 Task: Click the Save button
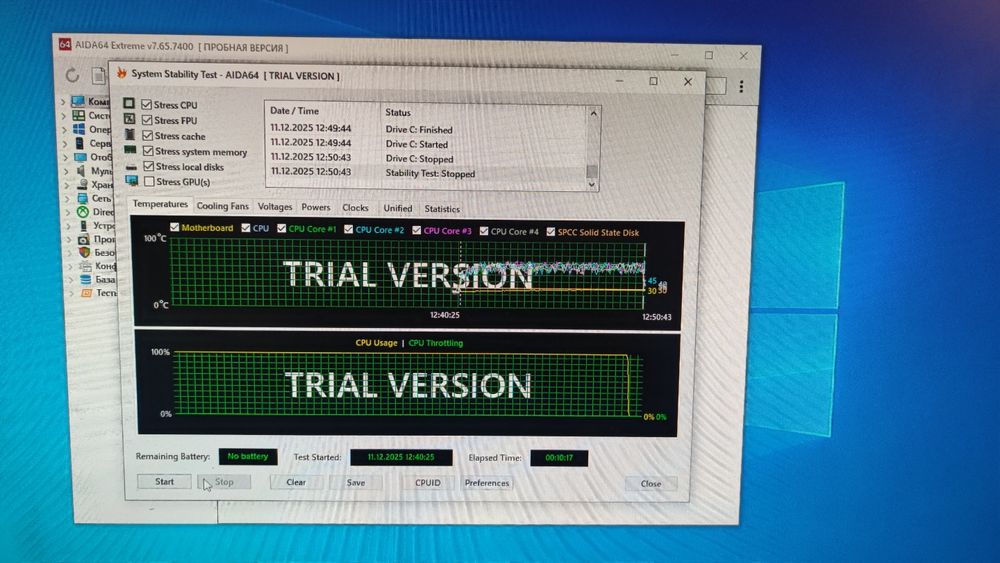pos(356,483)
